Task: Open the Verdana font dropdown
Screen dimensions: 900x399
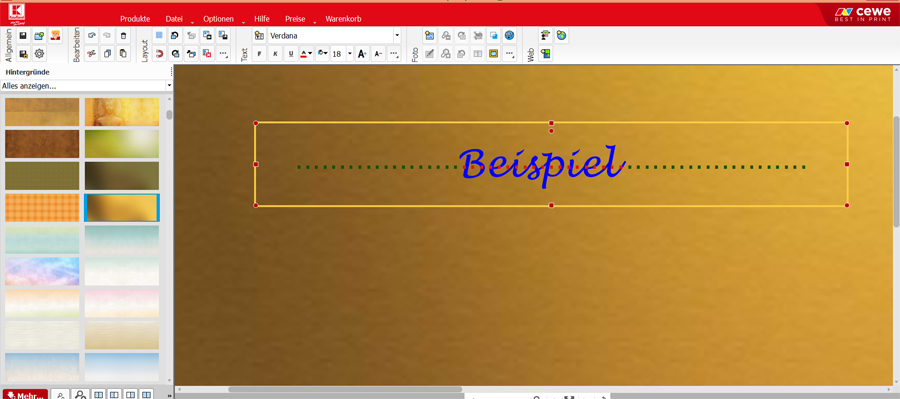Action: pos(334,36)
